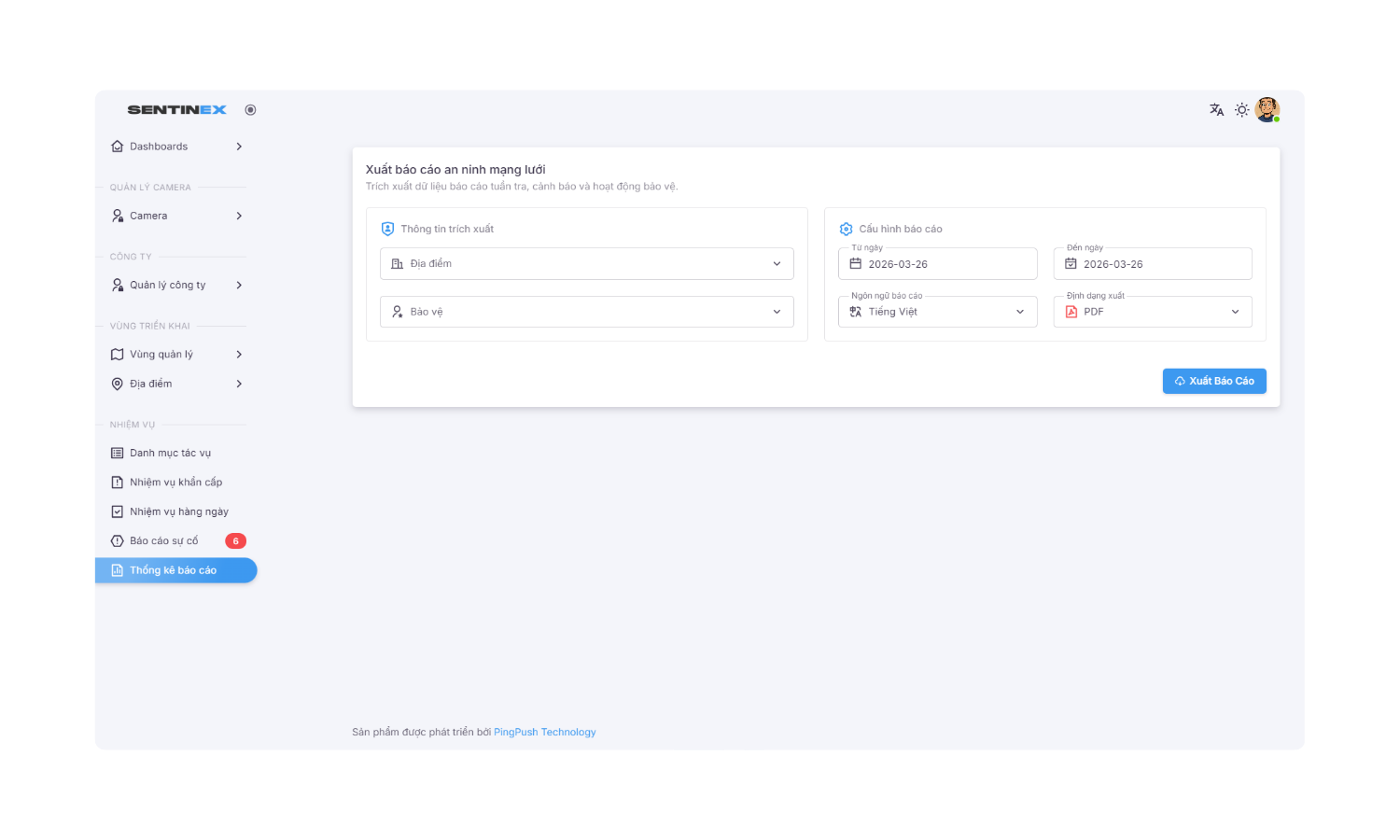Screen dimensions: 1400x840
Task: Expand the Quản lý công ty menu
Action: pyautogui.click(x=175, y=285)
